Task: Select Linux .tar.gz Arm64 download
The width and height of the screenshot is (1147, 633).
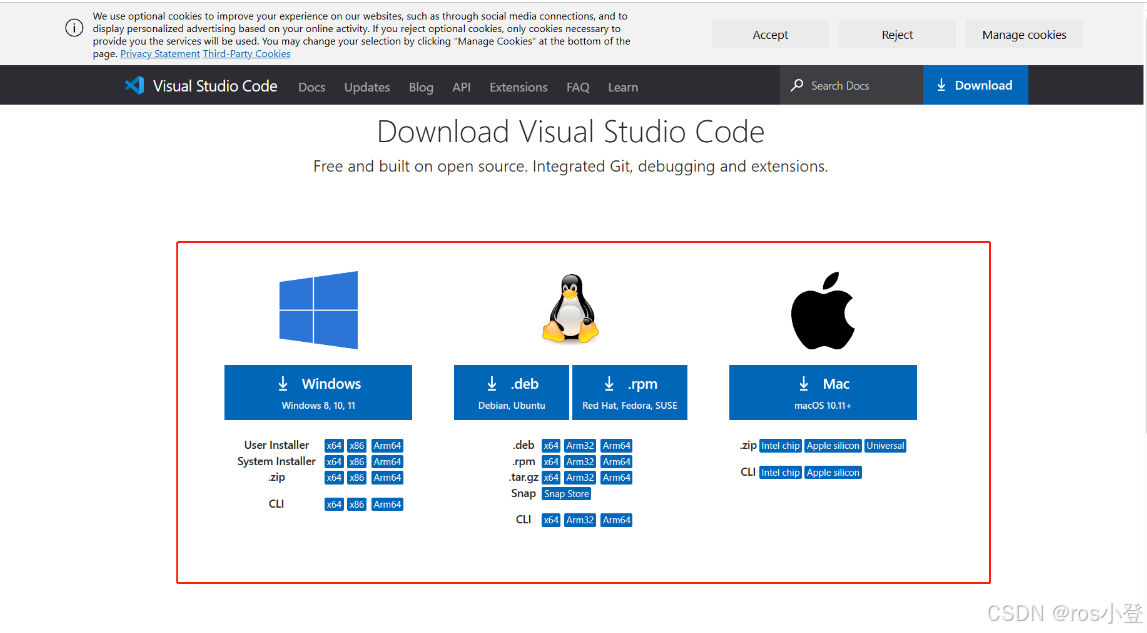Action: pos(617,478)
